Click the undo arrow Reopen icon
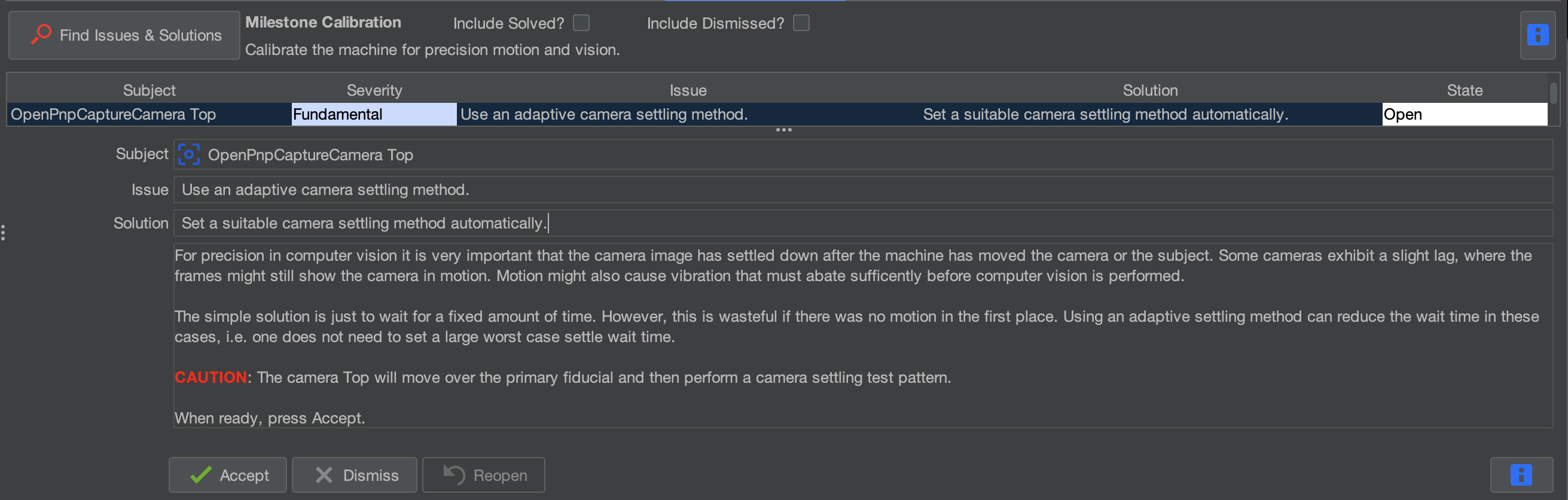This screenshot has width=1568, height=500. [454, 475]
